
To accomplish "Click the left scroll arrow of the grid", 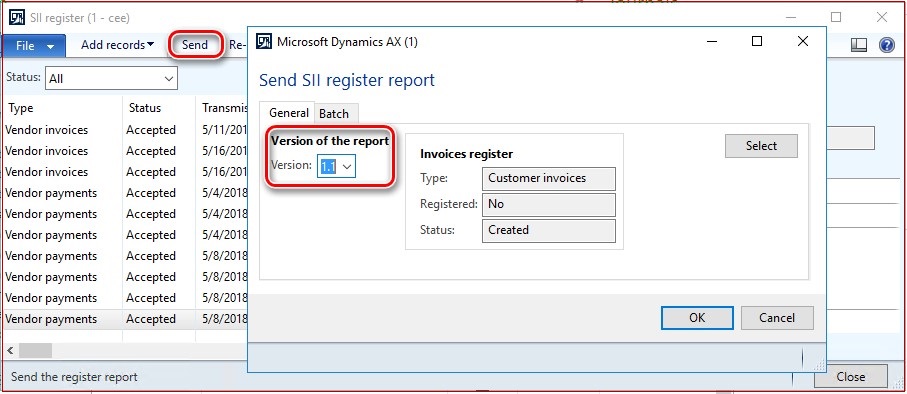I will 10,351.
